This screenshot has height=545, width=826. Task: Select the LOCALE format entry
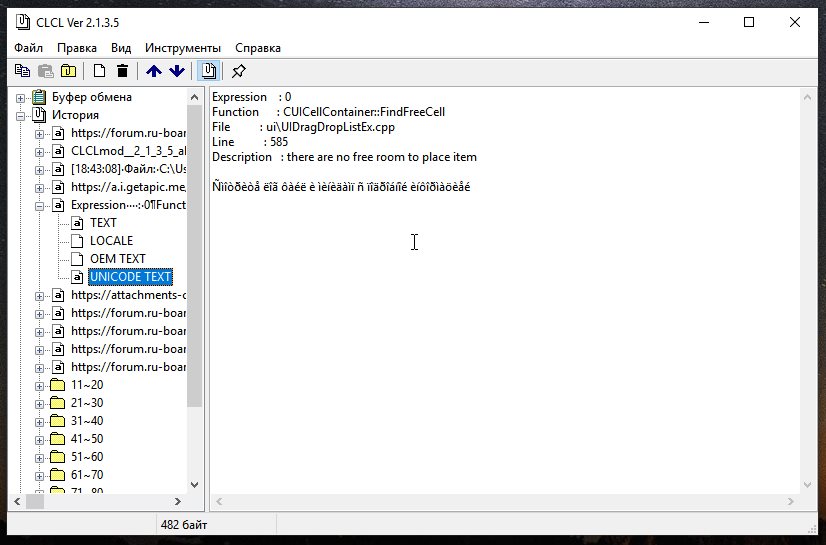click(111, 241)
